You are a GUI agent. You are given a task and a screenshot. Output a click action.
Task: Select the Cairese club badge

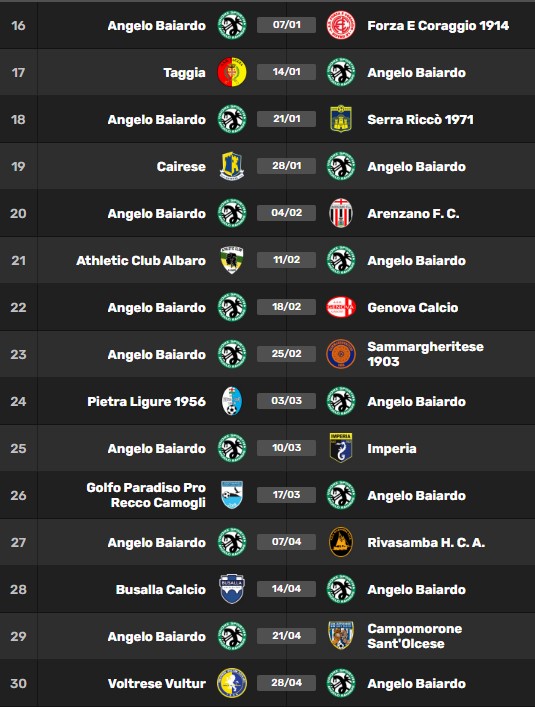tap(232, 166)
